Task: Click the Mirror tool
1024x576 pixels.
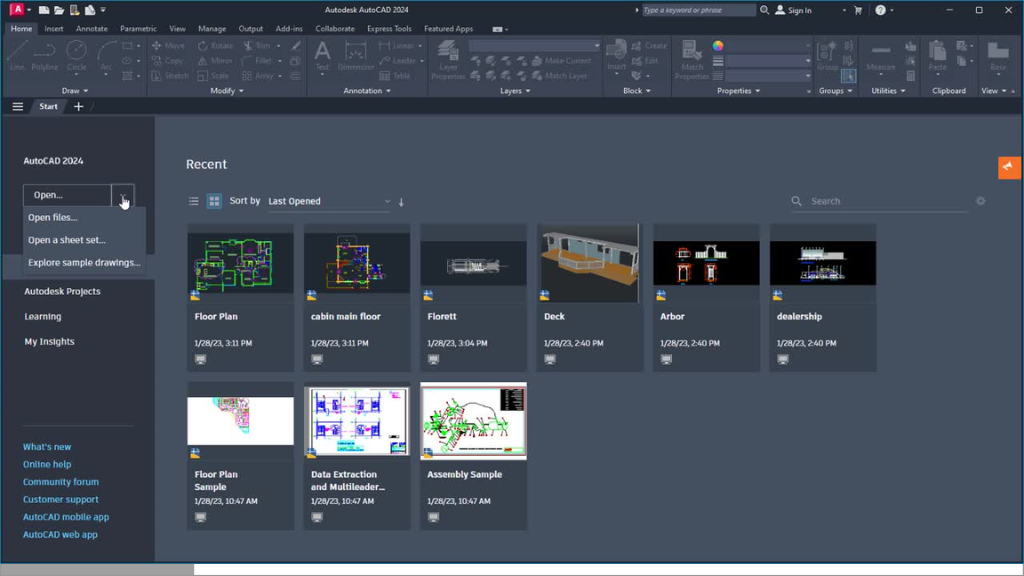Action: pyautogui.click(x=216, y=61)
